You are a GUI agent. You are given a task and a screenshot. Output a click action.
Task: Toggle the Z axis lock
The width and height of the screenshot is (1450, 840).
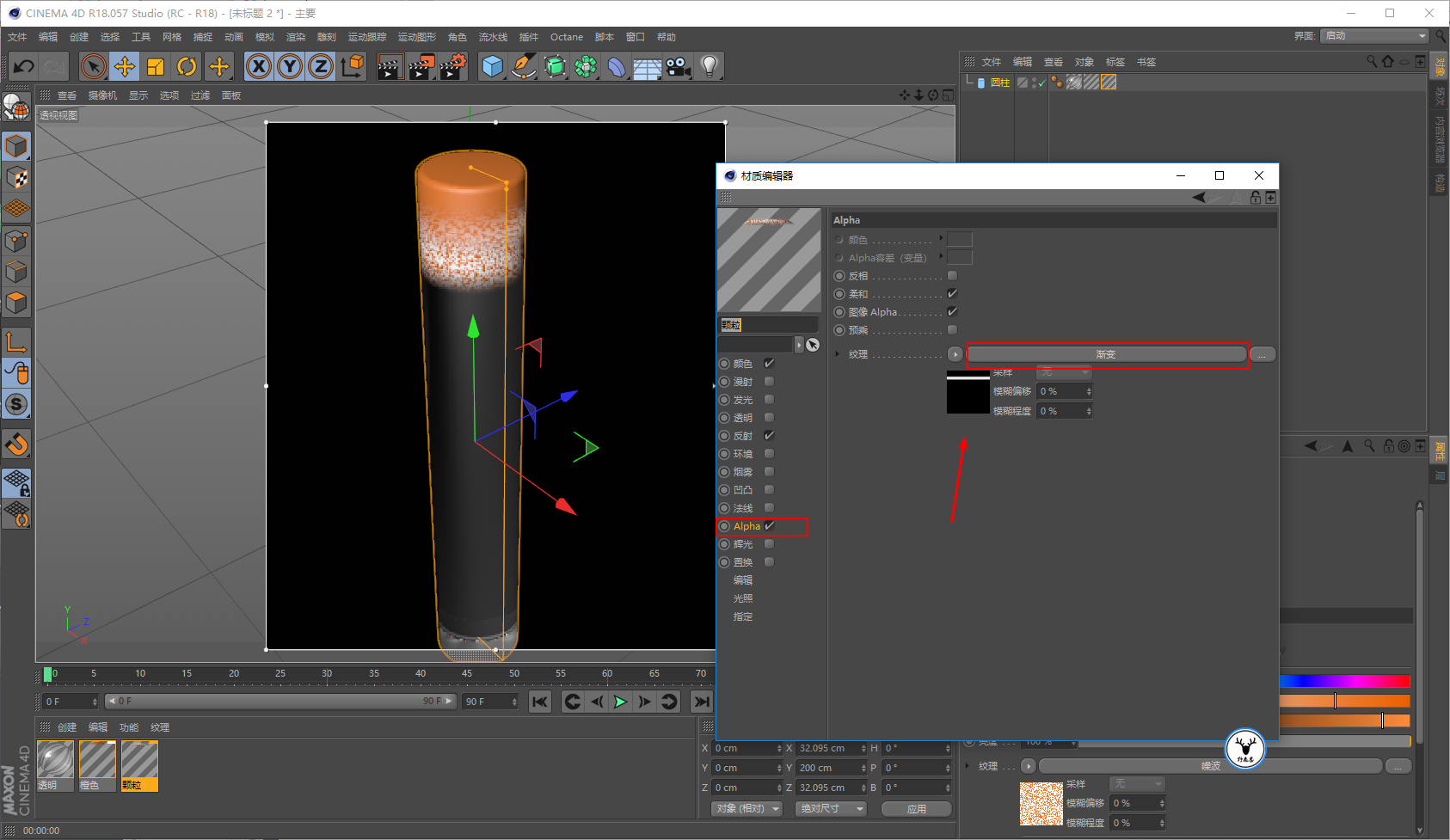pos(321,66)
